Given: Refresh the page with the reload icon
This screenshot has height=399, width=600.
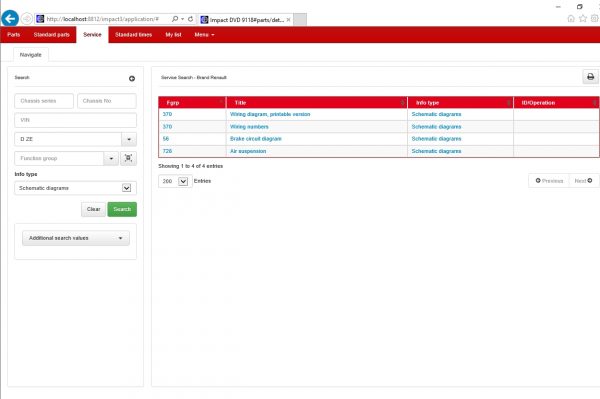Looking at the screenshot, I should coord(191,19).
